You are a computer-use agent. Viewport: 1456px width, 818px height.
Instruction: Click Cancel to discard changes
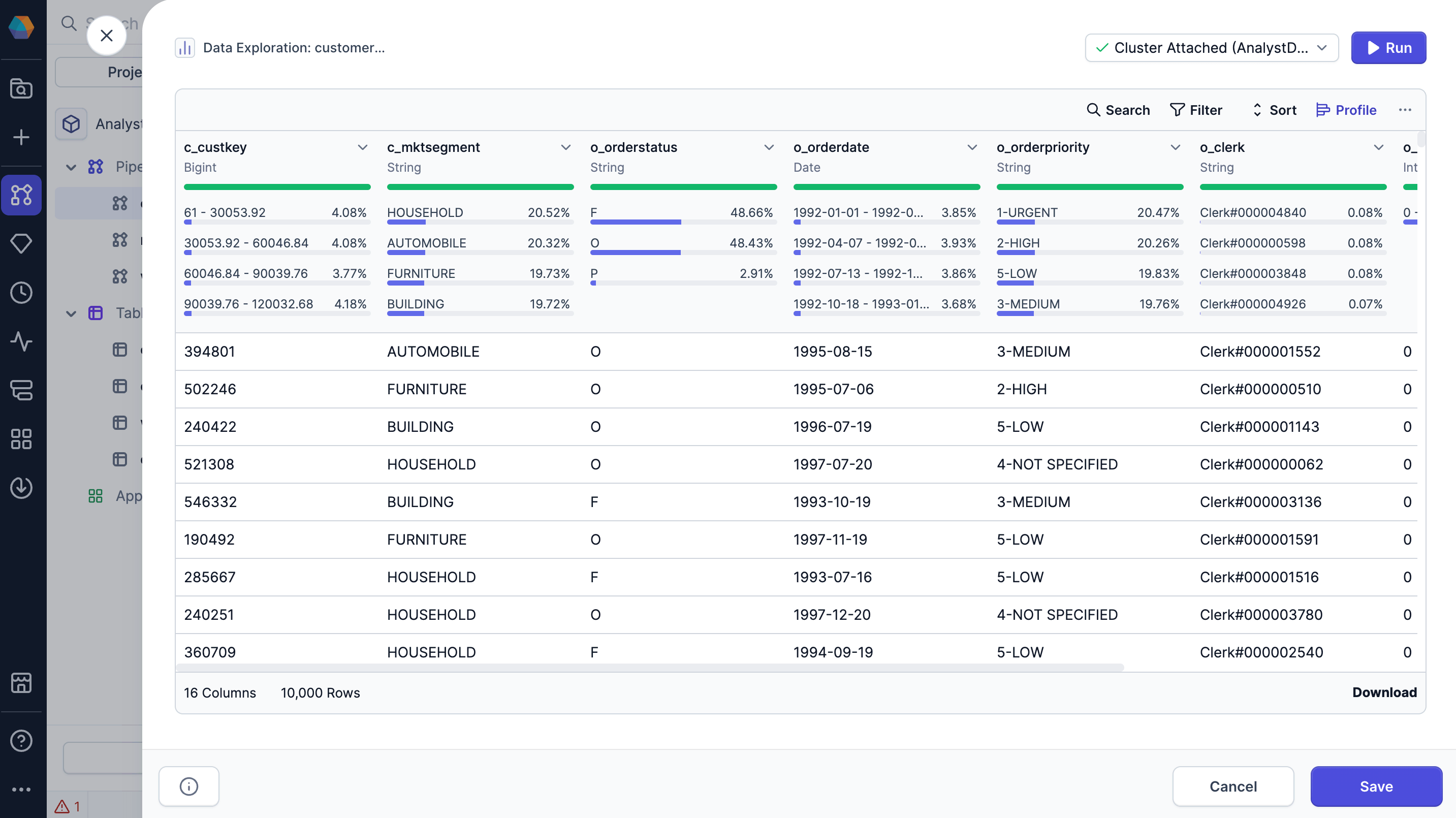click(x=1233, y=786)
